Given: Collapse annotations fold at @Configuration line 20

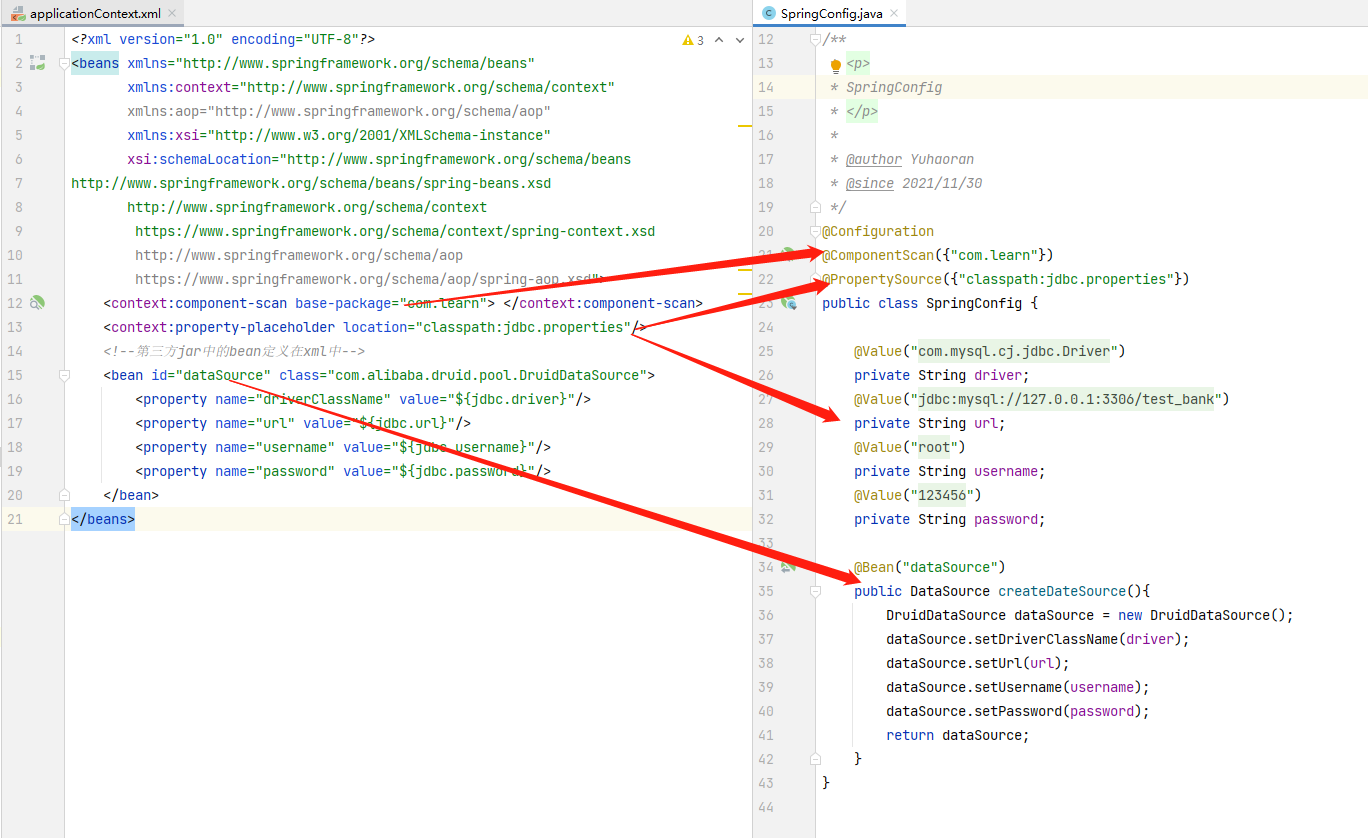Looking at the screenshot, I should coord(816,231).
